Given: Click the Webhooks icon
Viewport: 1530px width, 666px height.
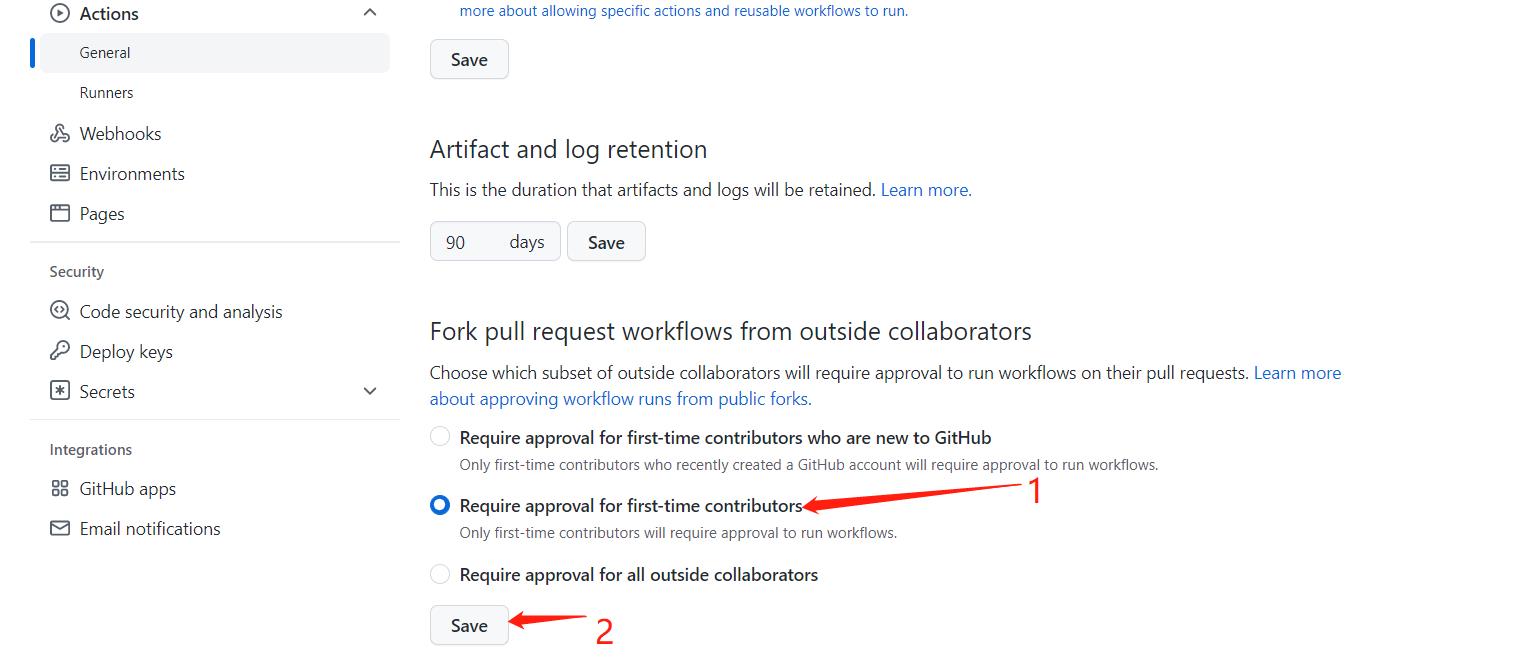Looking at the screenshot, I should click(60, 134).
